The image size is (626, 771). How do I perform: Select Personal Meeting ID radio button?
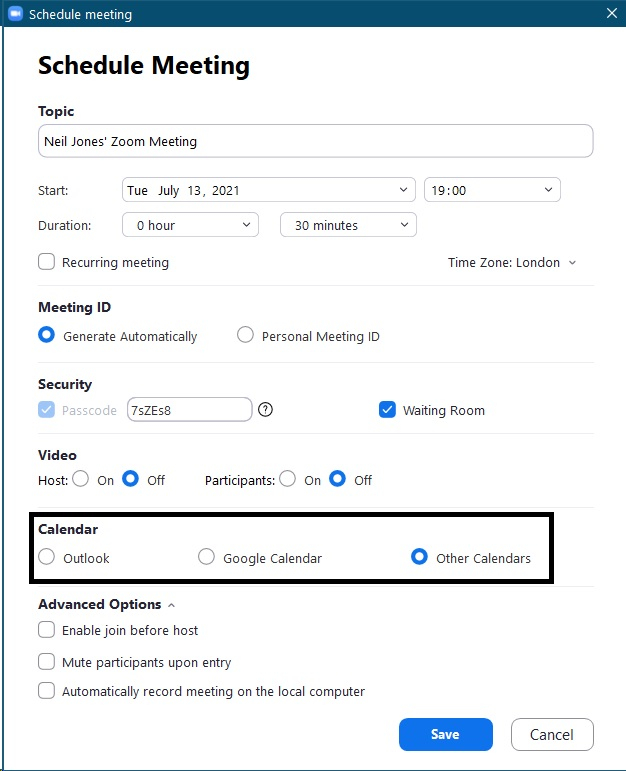click(x=245, y=335)
